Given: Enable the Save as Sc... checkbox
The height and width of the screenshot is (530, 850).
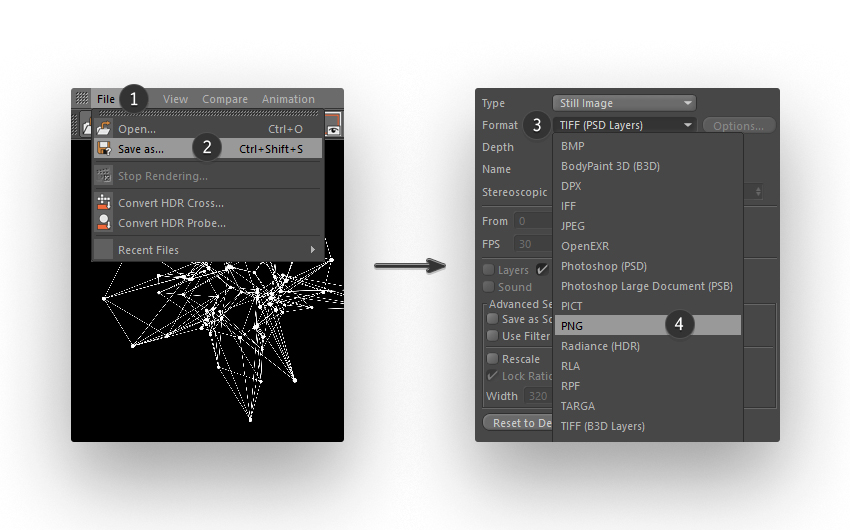Looking at the screenshot, I should point(493,319).
